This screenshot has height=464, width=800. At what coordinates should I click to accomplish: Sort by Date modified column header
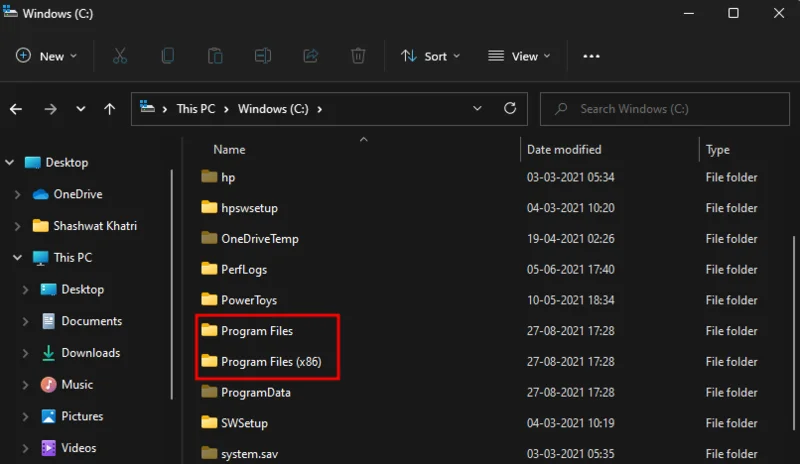tap(564, 150)
